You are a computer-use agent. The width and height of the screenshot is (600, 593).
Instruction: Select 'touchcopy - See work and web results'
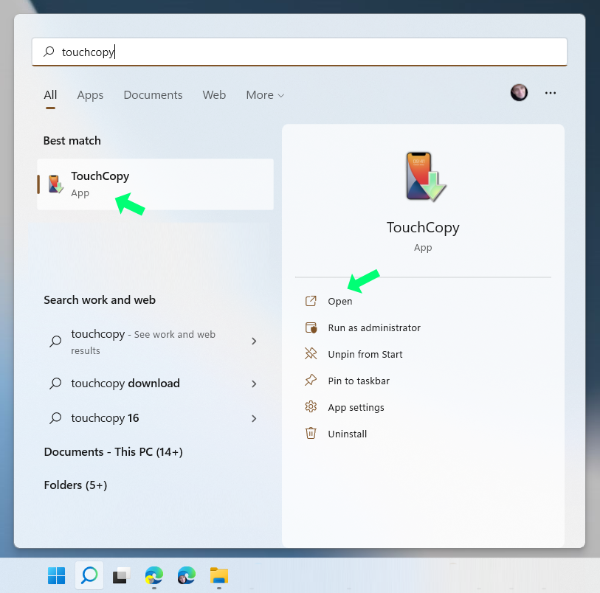[152, 341]
